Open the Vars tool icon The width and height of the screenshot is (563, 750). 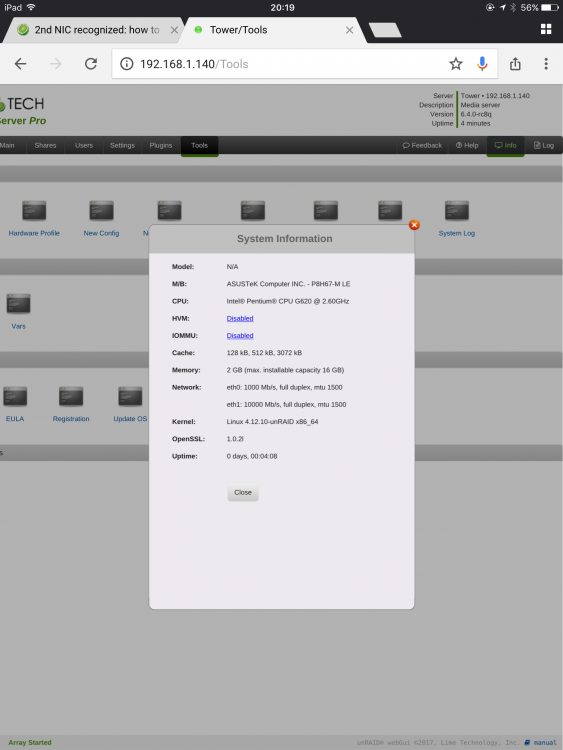[x=18, y=304]
